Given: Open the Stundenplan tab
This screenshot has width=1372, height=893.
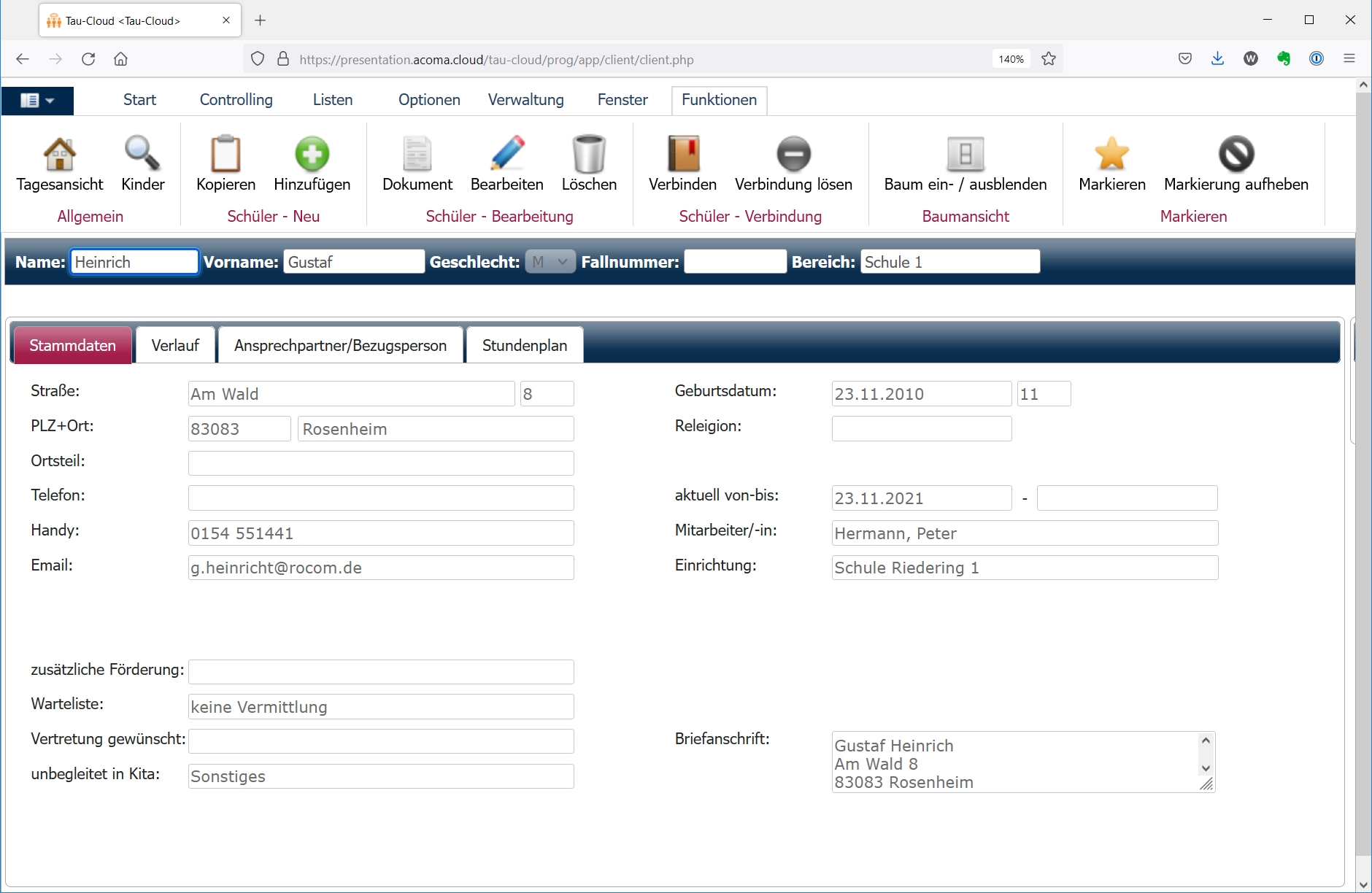Looking at the screenshot, I should (524, 346).
